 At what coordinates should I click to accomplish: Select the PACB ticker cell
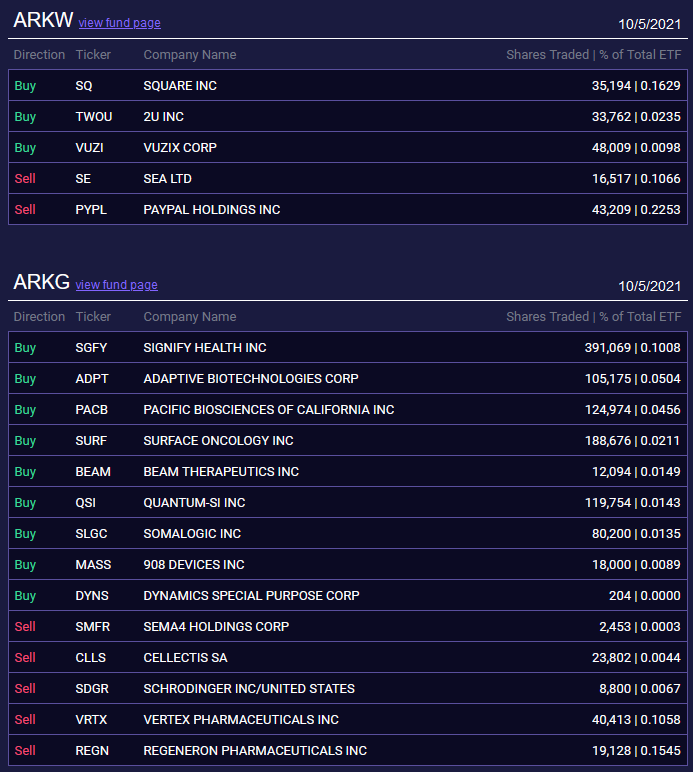(92, 410)
